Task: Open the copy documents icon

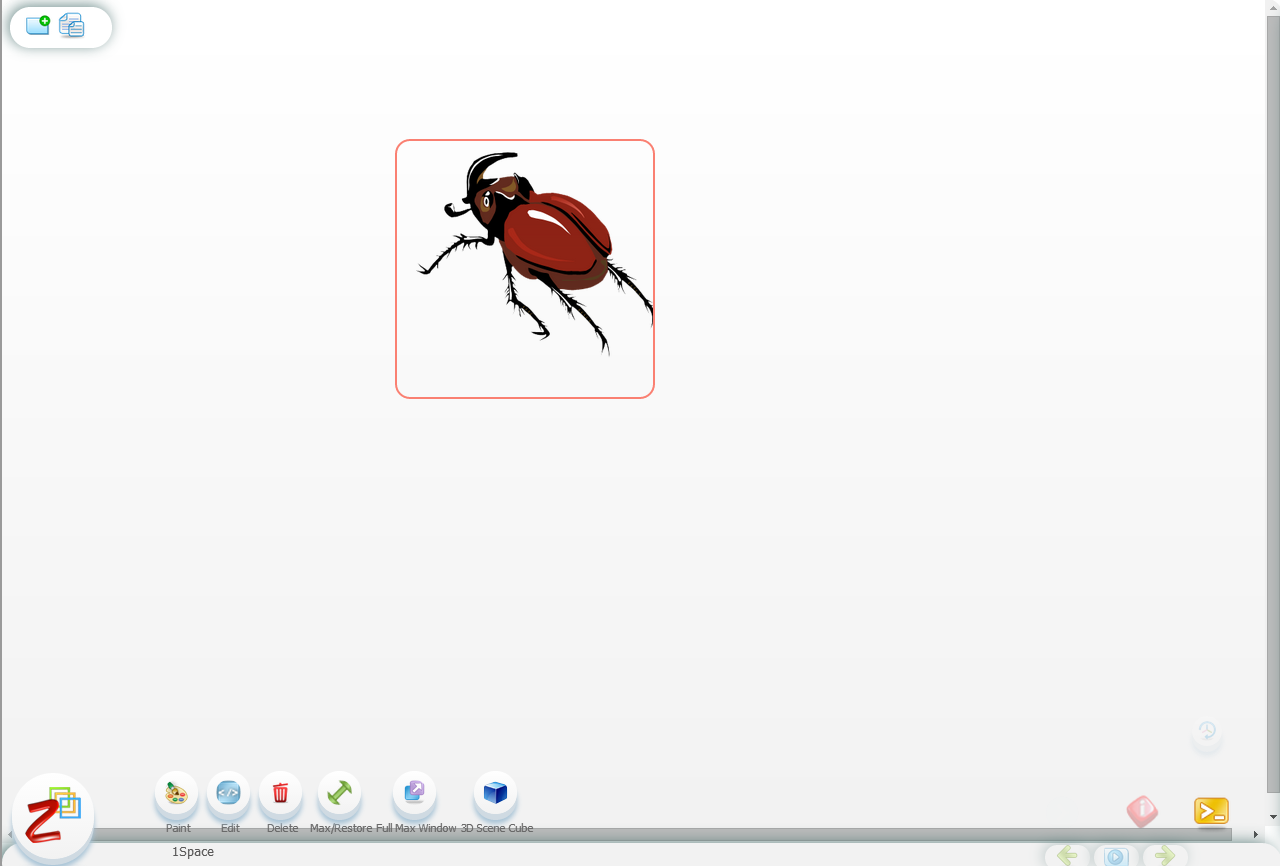Action: click(x=72, y=26)
